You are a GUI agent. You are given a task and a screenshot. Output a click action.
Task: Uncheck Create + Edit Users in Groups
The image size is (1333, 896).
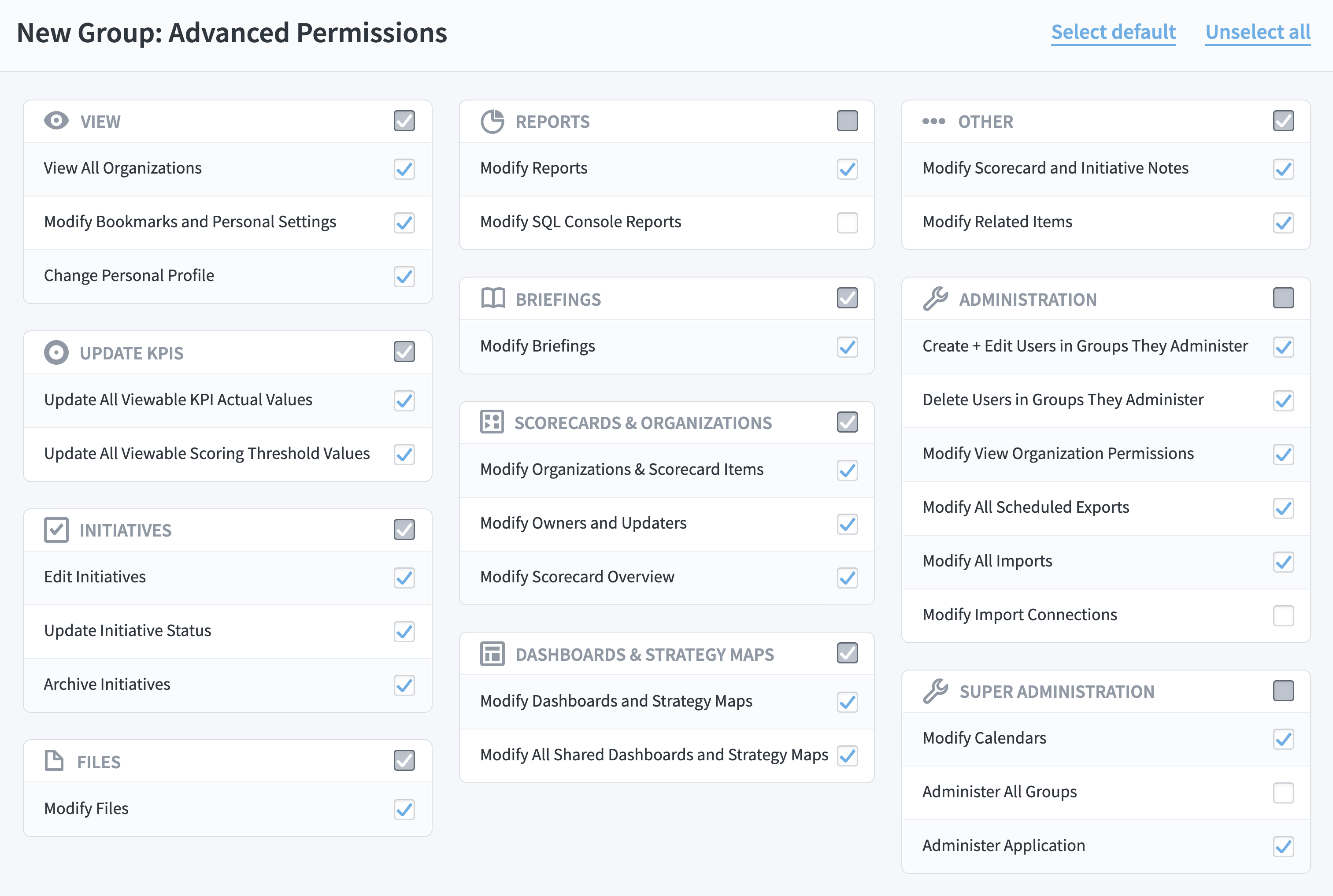point(1283,347)
